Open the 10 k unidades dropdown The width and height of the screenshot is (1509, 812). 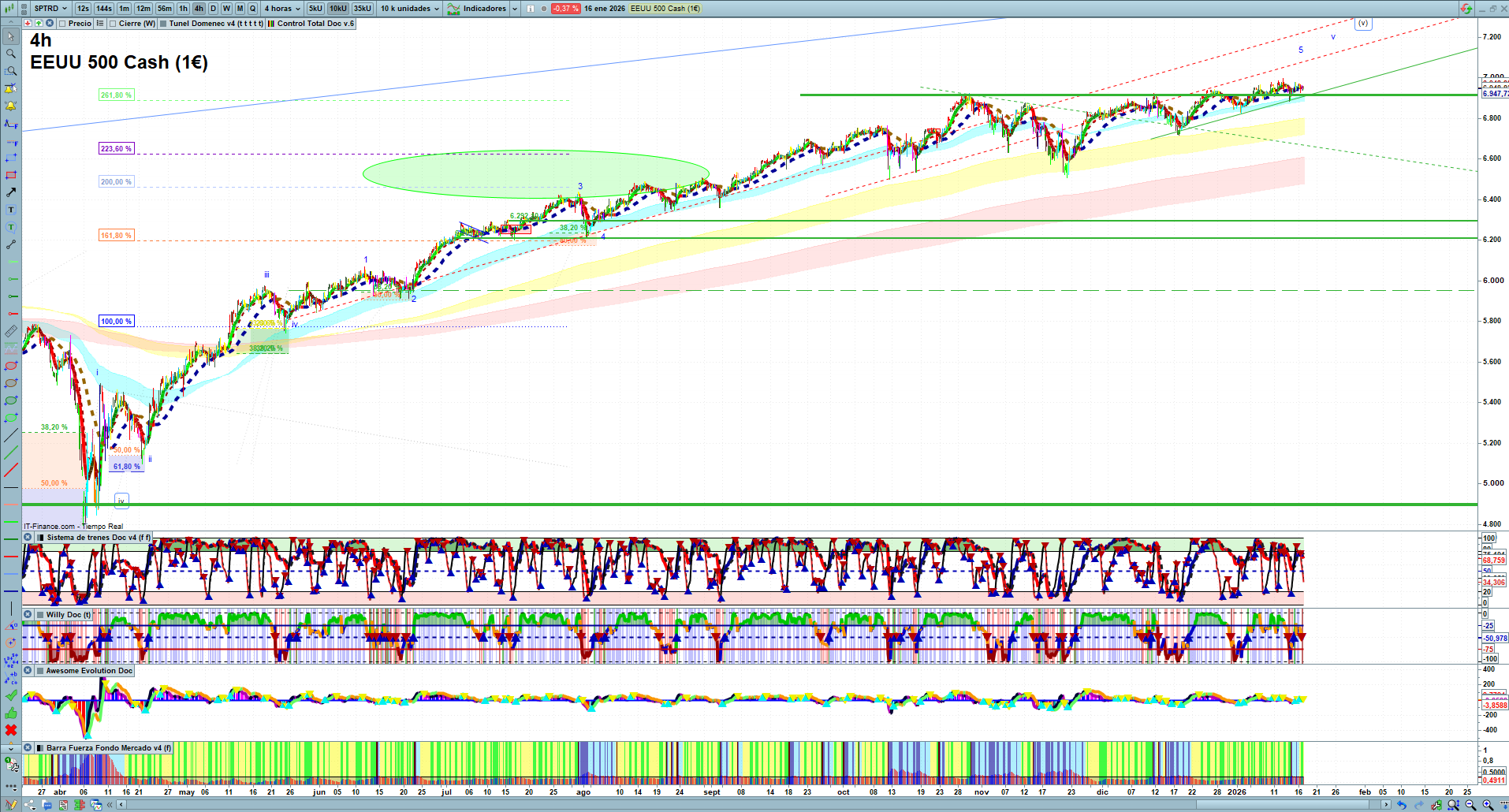(x=410, y=9)
